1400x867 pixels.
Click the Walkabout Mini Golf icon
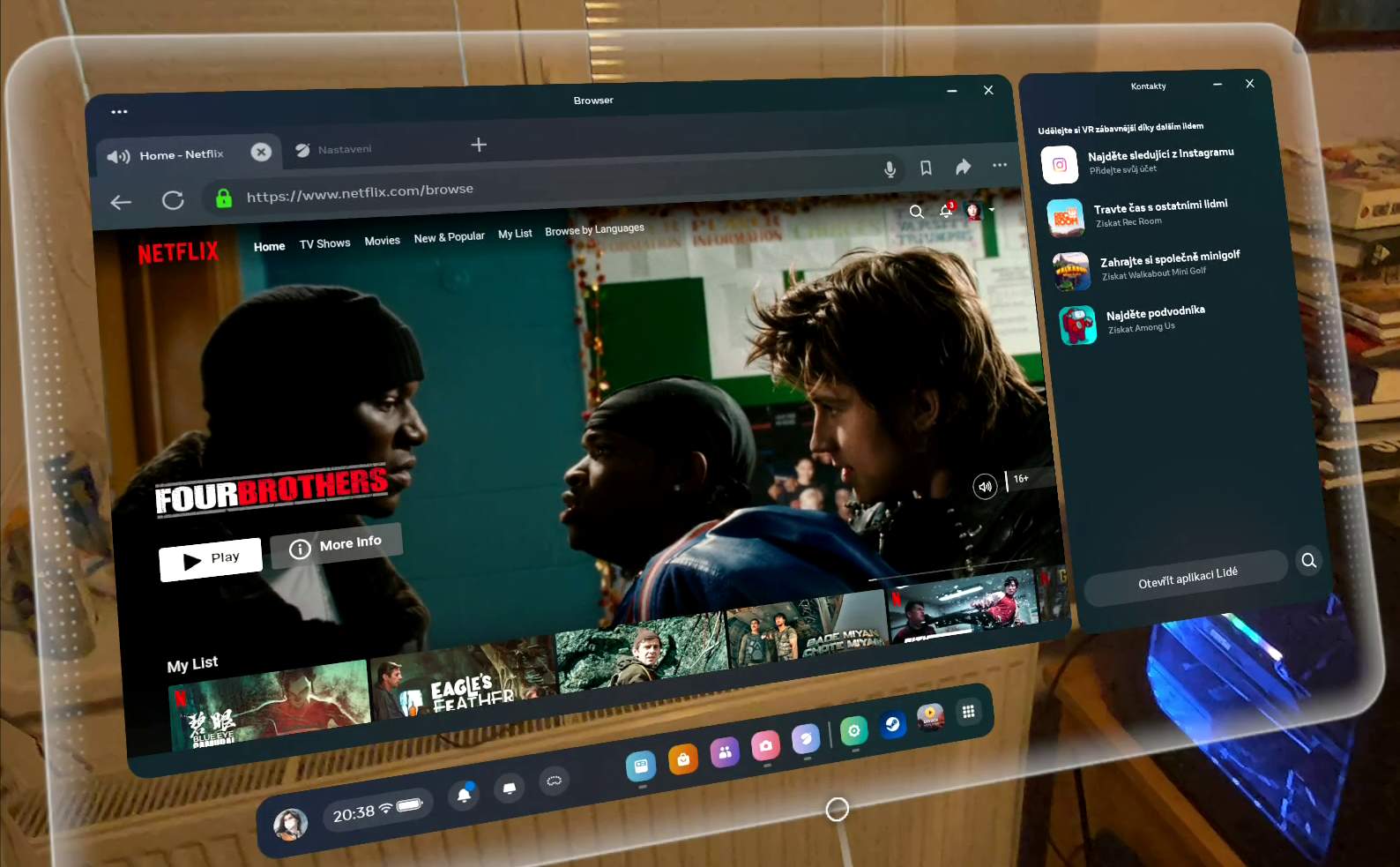pyautogui.click(x=1071, y=271)
